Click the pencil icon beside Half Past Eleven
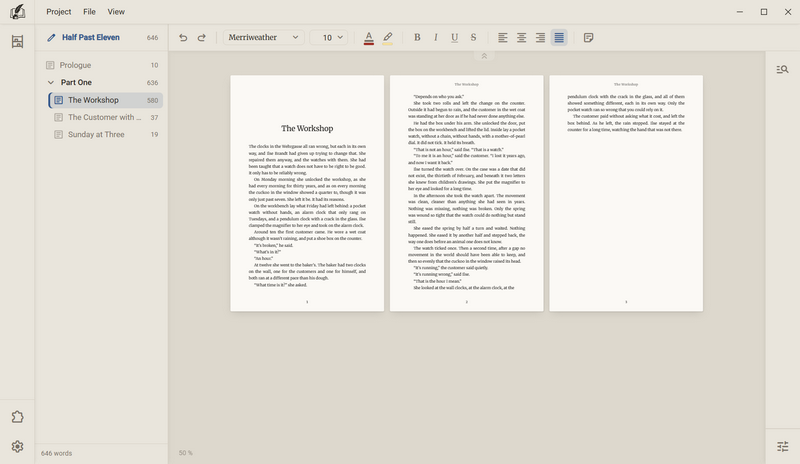Image resolution: width=800 pixels, height=464 pixels. (51, 37)
